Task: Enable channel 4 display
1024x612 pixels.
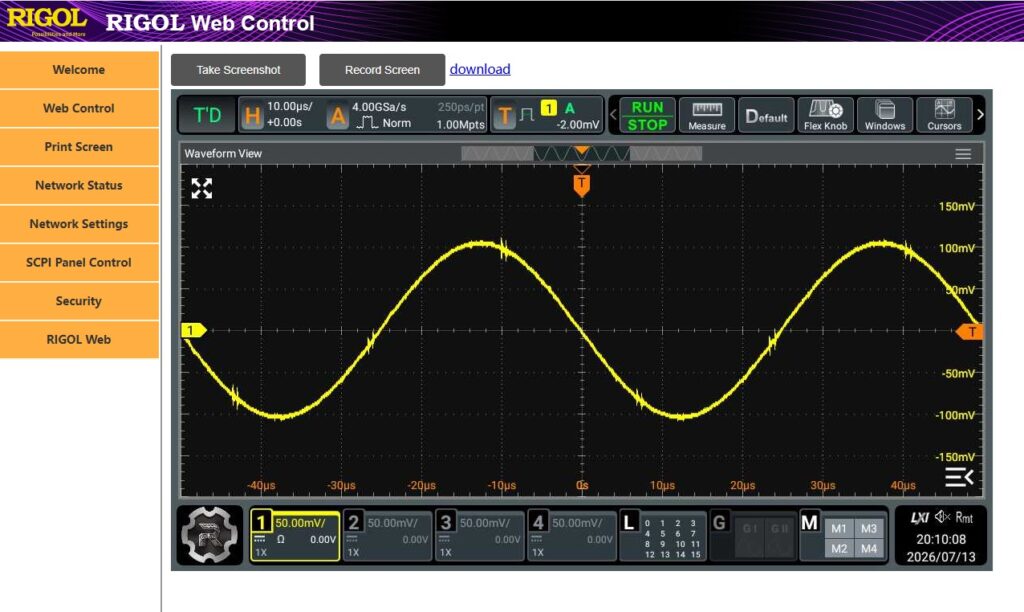Action: pos(571,536)
